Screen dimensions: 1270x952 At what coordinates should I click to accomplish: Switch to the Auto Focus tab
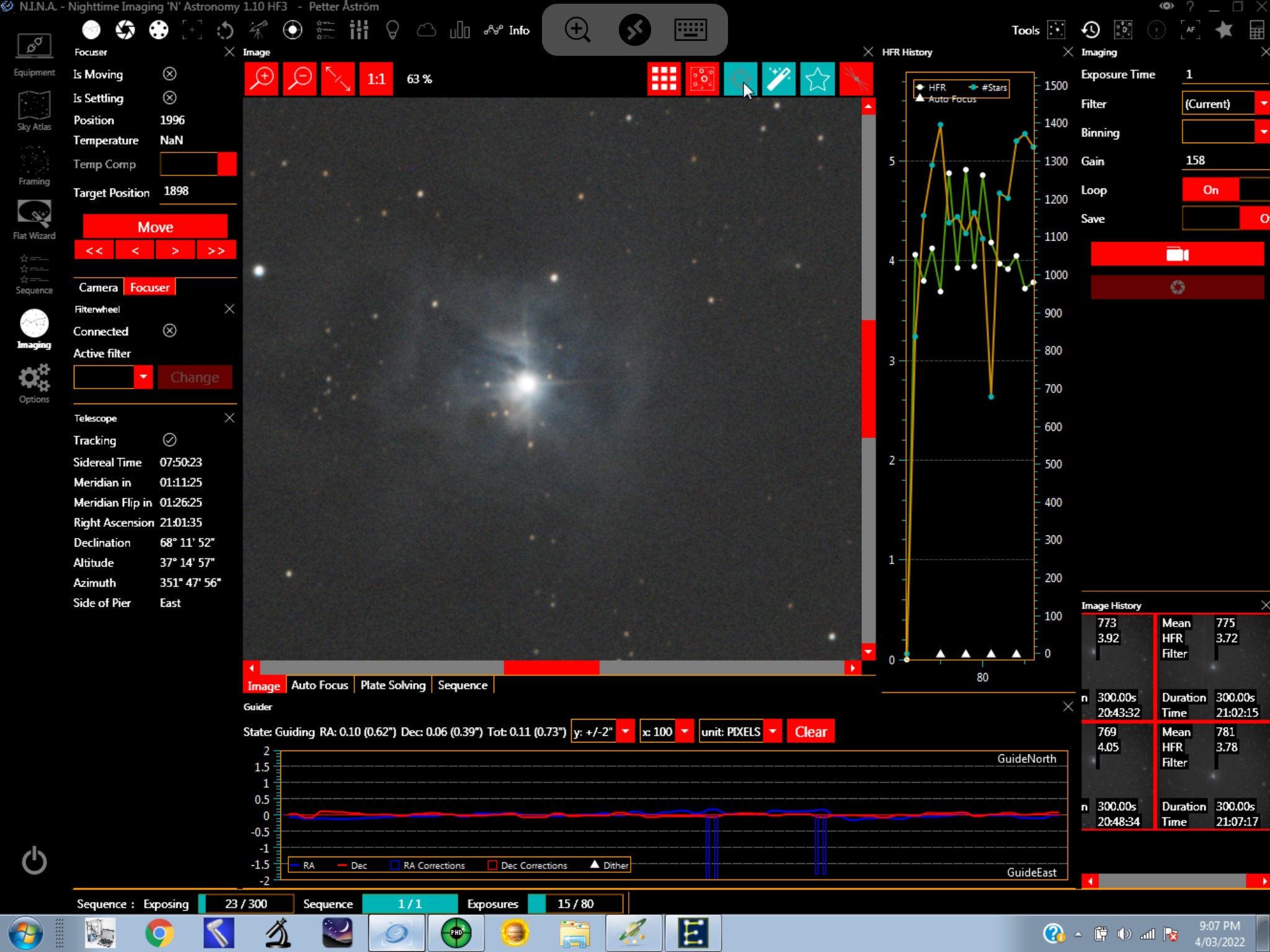pyautogui.click(x=319, y=685)
